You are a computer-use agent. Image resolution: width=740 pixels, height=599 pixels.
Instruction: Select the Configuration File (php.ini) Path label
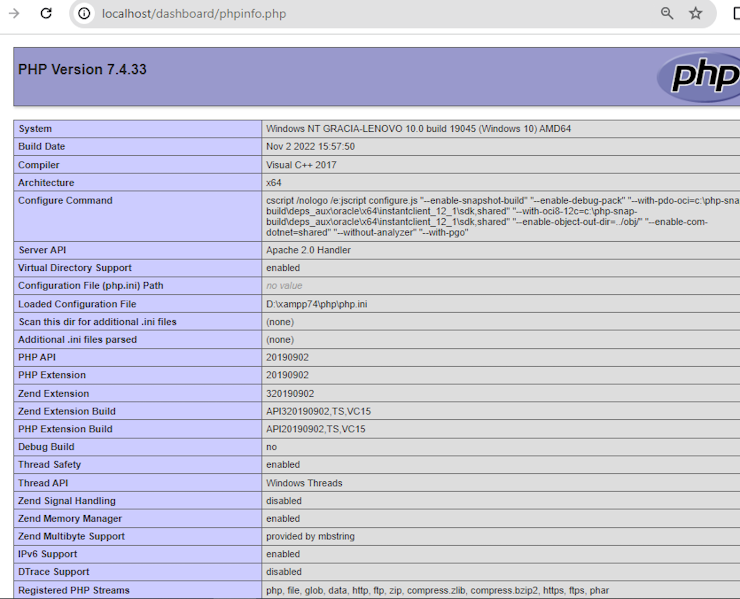pyautogui.click(x=91, y=286)
